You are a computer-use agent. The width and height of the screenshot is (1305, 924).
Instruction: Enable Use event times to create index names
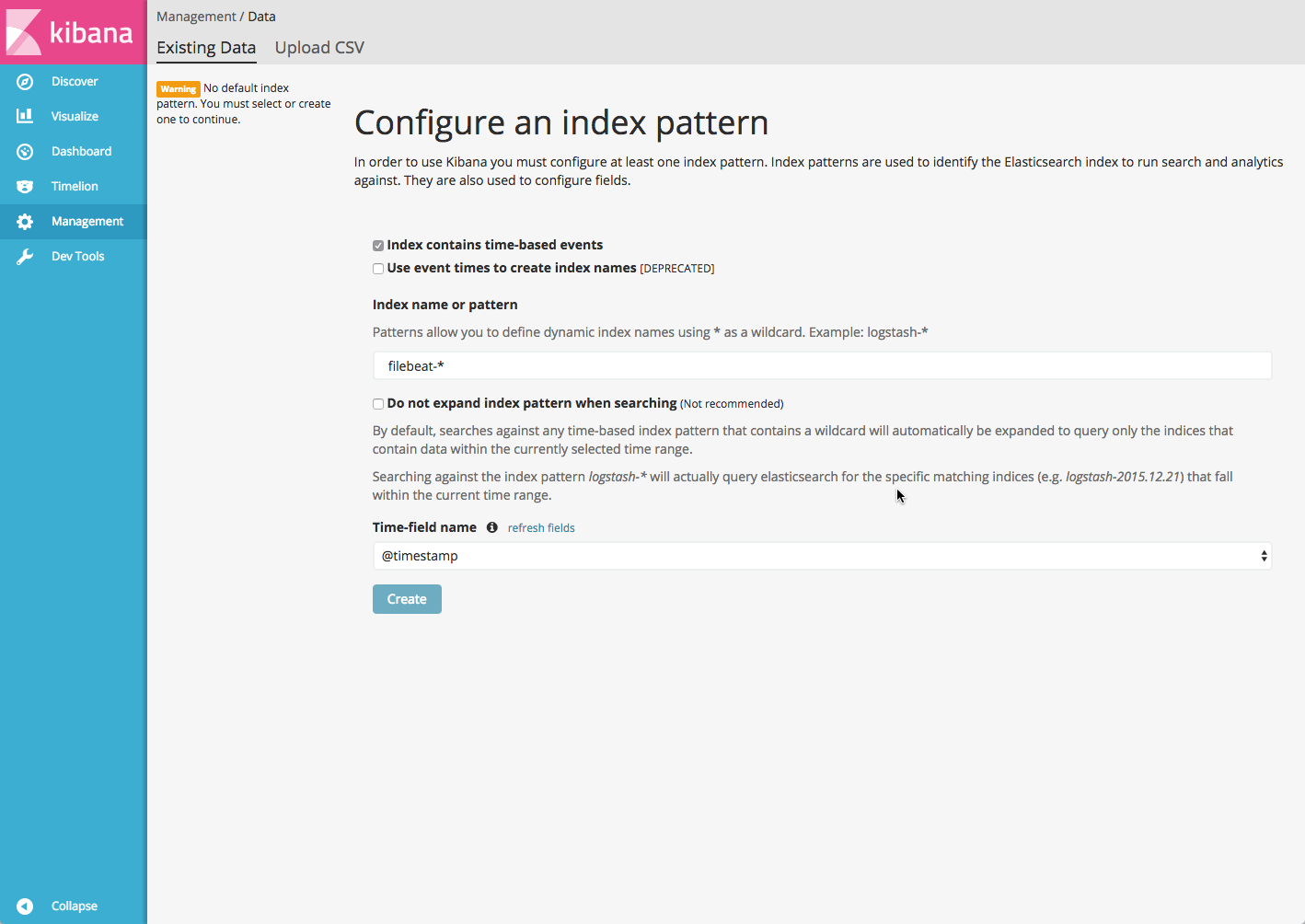378,269
